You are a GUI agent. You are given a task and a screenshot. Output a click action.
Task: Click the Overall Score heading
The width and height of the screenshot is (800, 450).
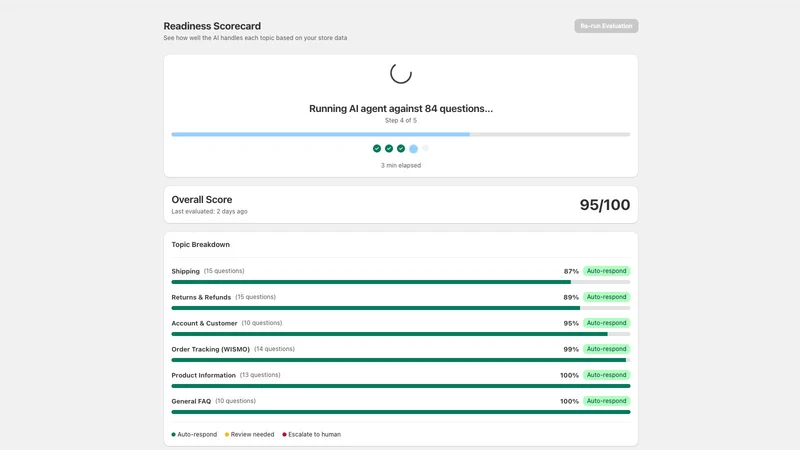click(202, 199)
